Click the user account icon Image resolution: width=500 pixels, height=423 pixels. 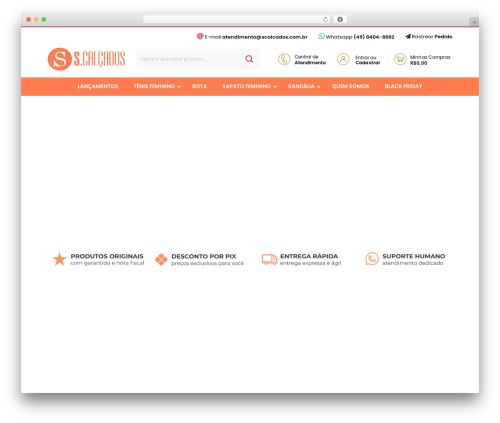pyautogui.click(x=343, y=59)
